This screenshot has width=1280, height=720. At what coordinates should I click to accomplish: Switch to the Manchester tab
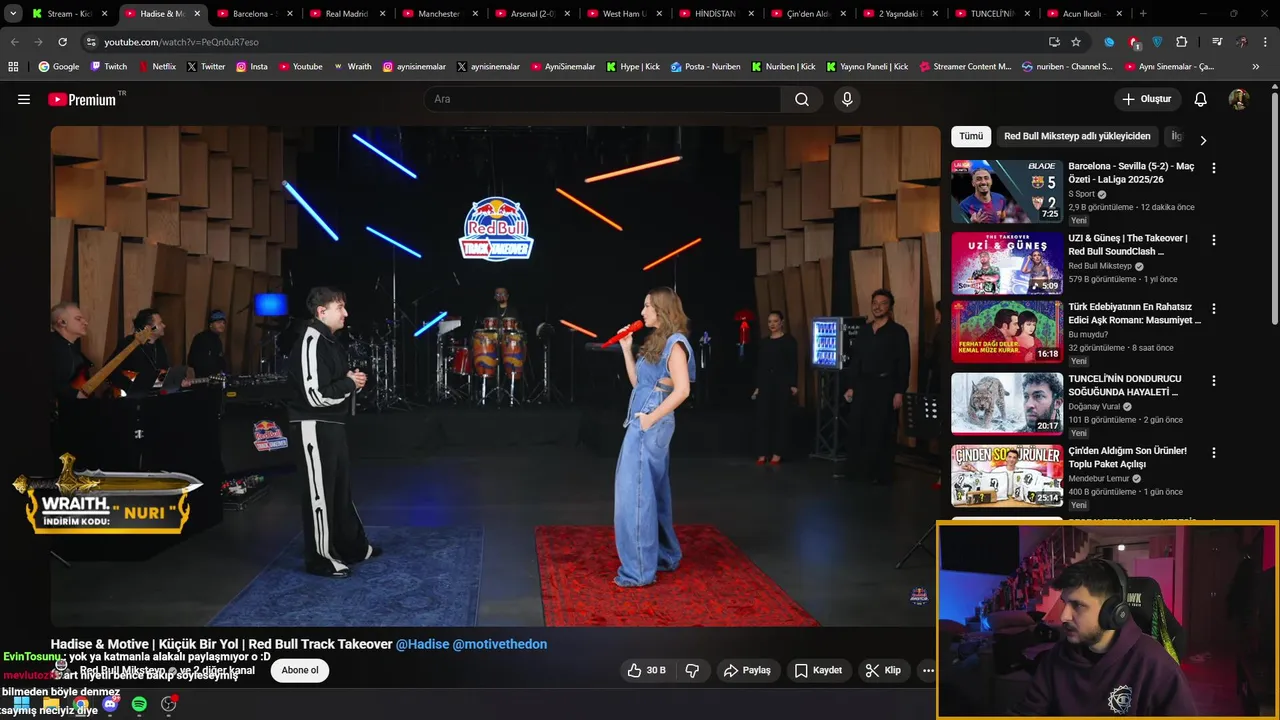click(438, 14)
